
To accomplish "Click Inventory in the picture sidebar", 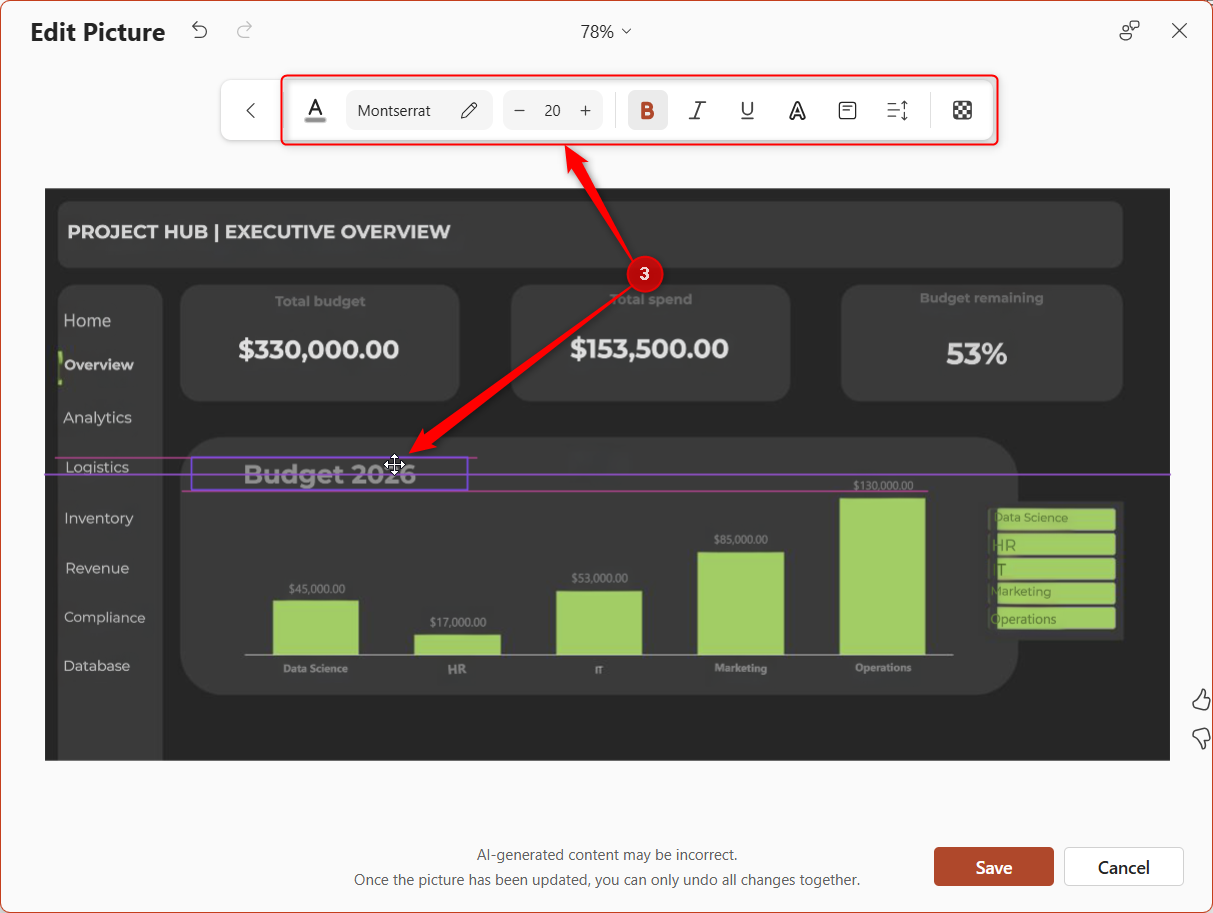I will [x=98, y=518].
